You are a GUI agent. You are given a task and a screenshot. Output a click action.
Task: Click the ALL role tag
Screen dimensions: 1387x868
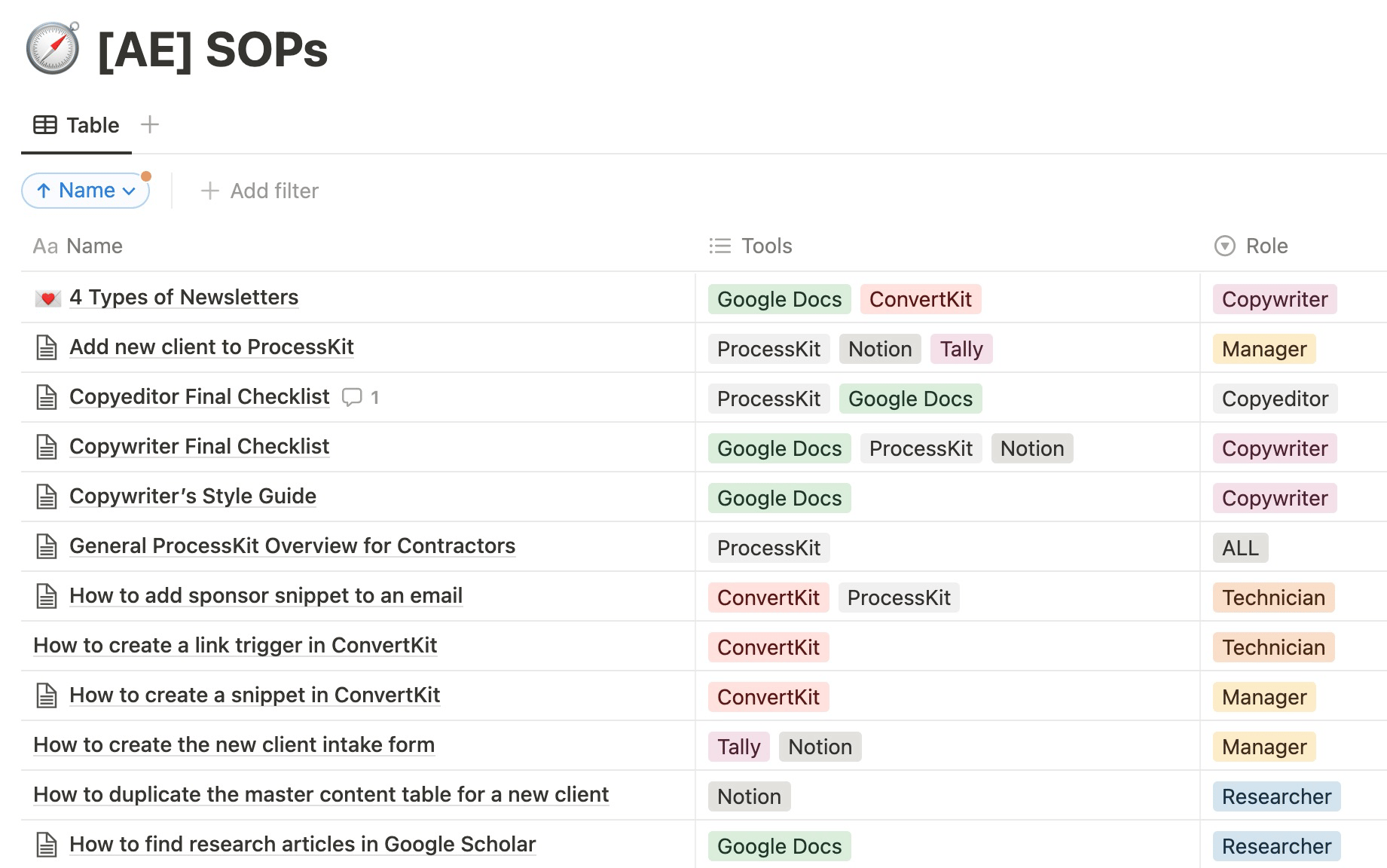(1241, 548)
